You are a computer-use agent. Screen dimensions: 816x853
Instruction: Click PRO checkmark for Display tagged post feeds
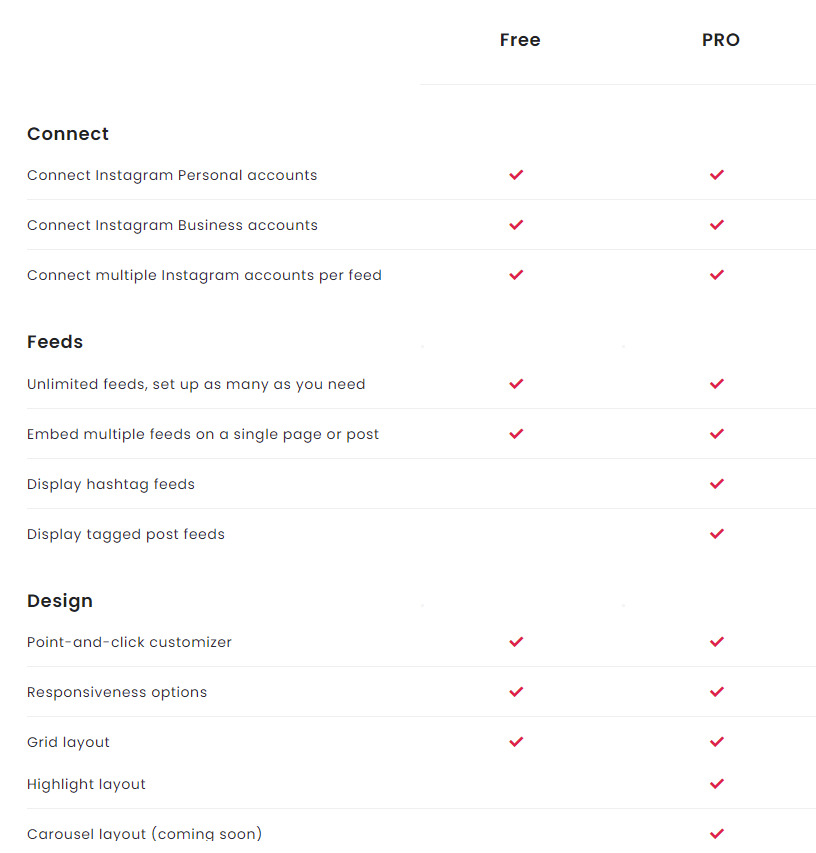pos(717,534)
